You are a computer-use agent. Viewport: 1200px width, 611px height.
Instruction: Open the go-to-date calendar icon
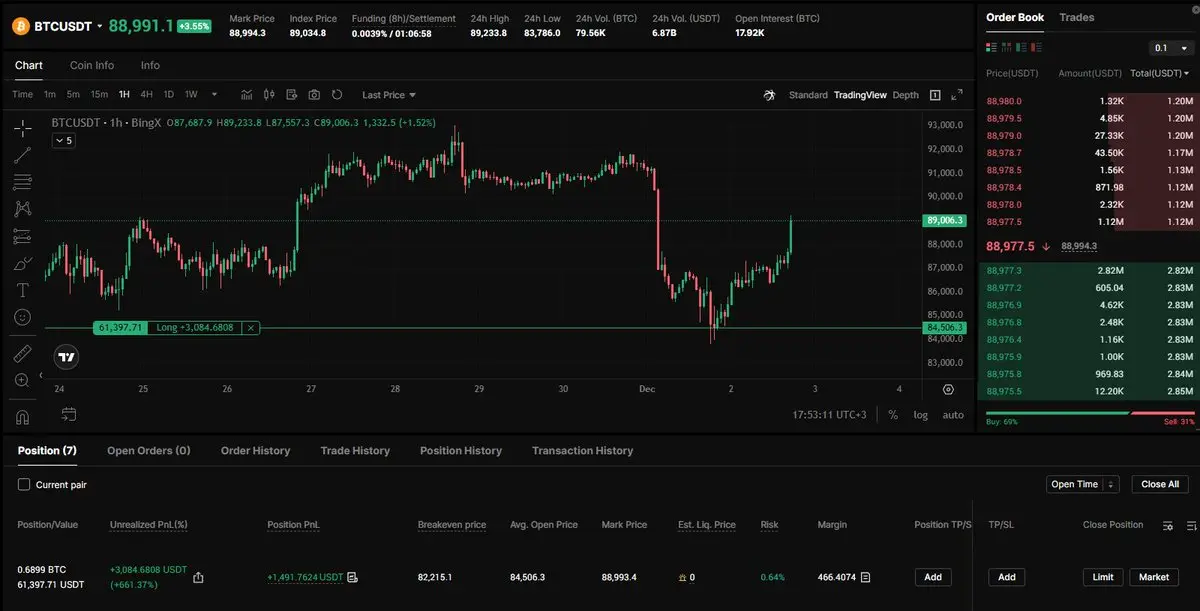click(x=69, y=413)
